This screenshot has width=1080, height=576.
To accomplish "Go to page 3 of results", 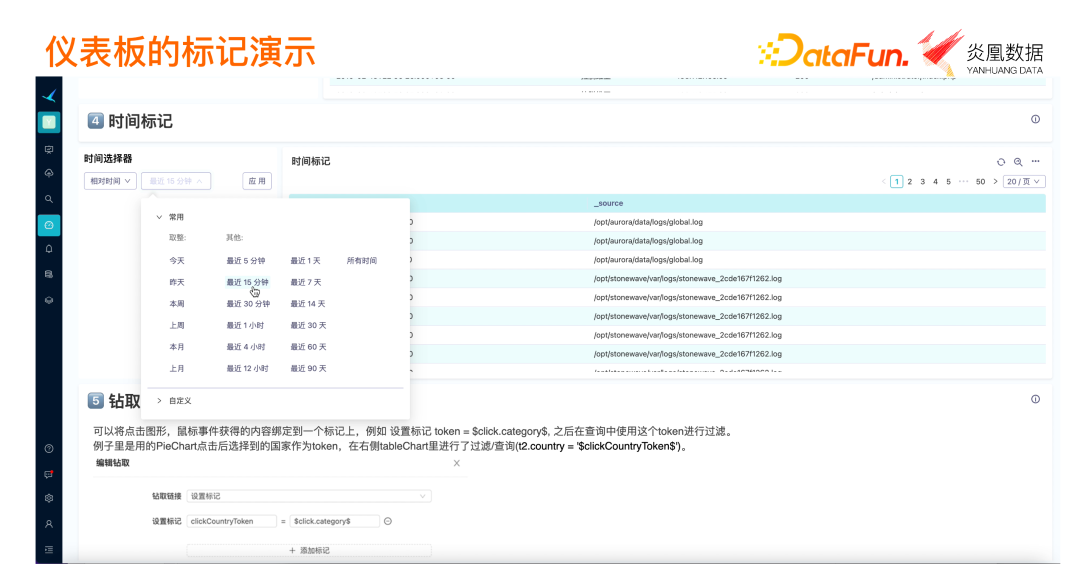I will 923,182.
